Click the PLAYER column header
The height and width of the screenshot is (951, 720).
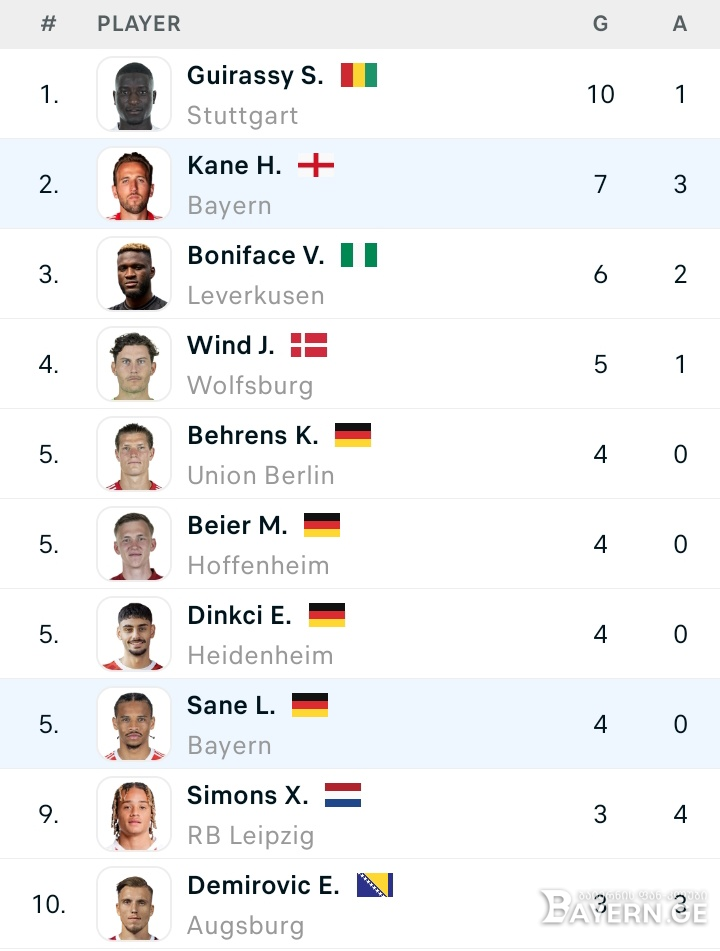click(x=139, y=24)
